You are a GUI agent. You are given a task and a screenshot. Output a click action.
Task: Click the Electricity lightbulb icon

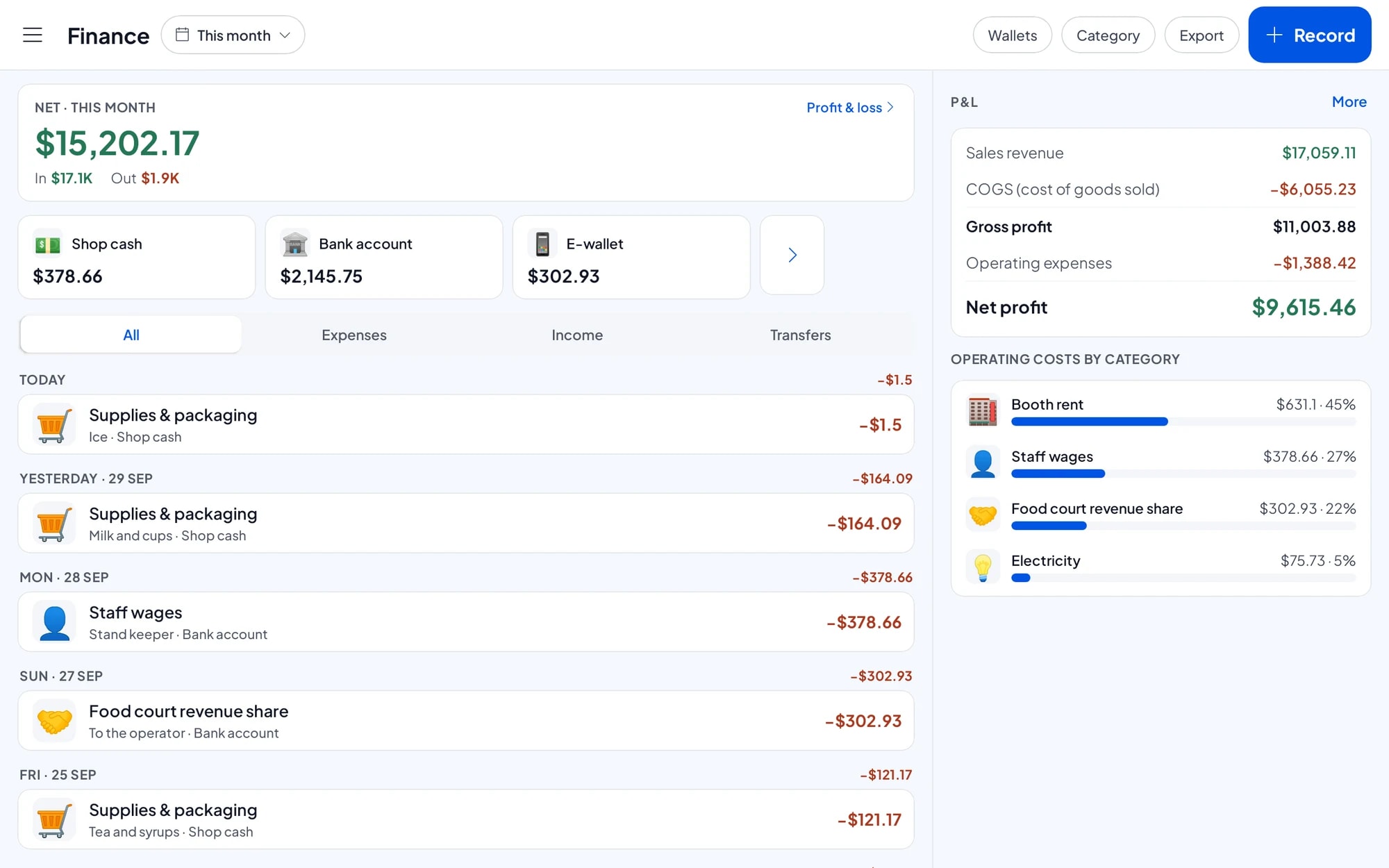(x=983, y=567)
